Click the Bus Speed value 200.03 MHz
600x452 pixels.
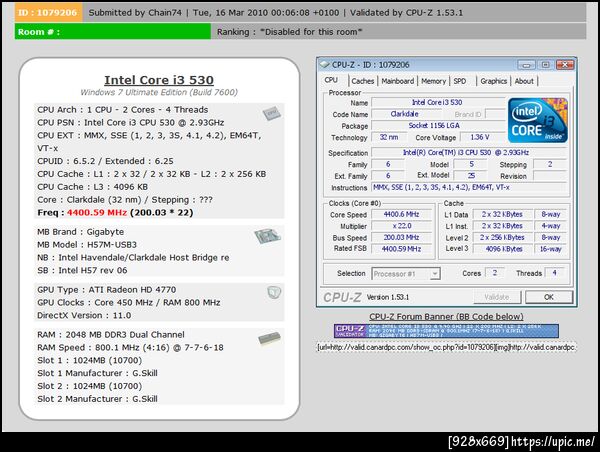point(401,237)
